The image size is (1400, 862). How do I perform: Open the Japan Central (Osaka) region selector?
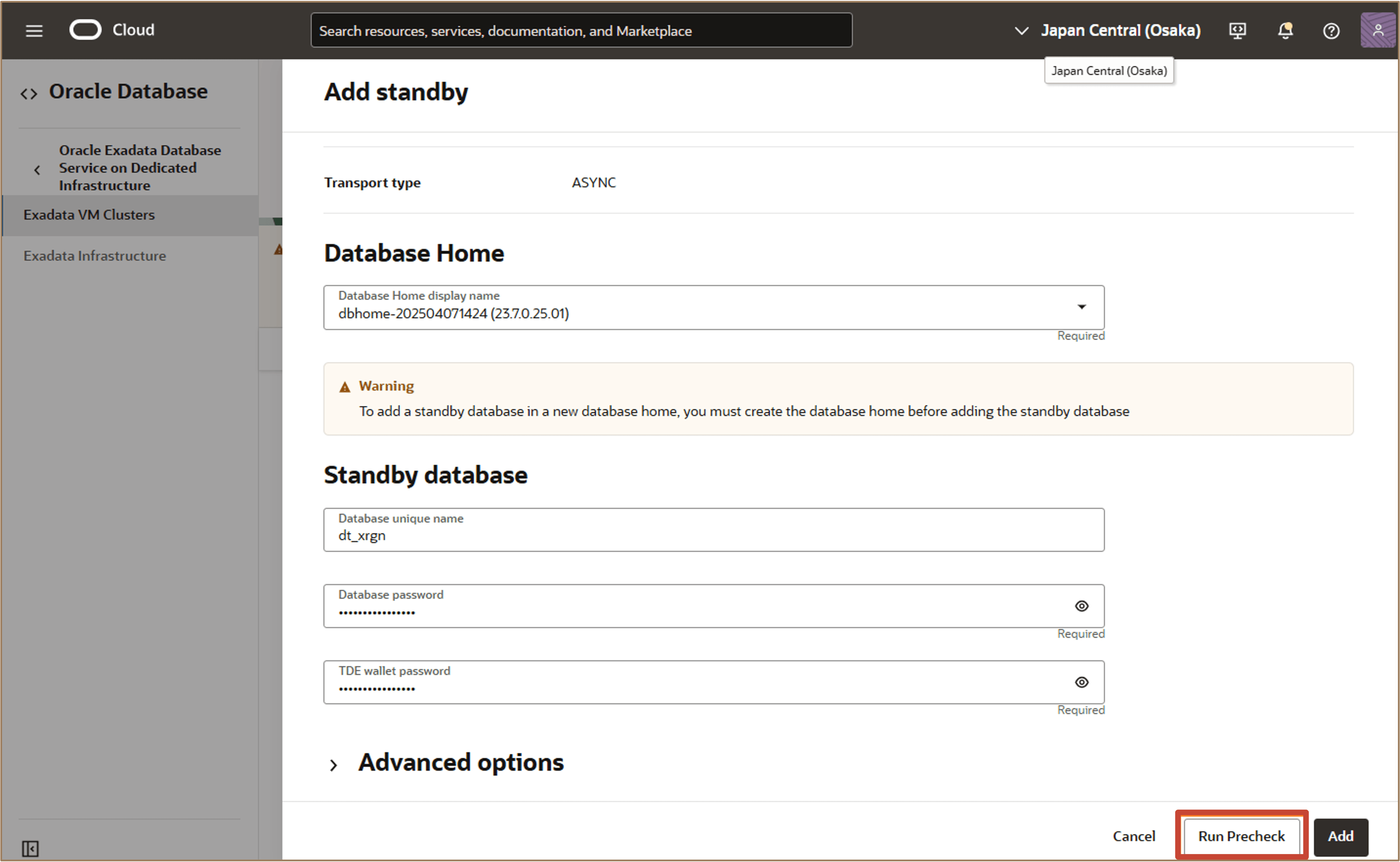coord(1108,30)
